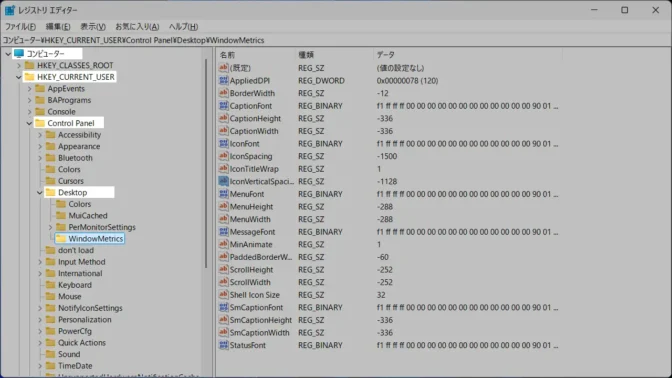The height and width of the screenshot is (378, 672).
Task: Click the tree pane vertical scrollbar
Action: click(206, 163)
